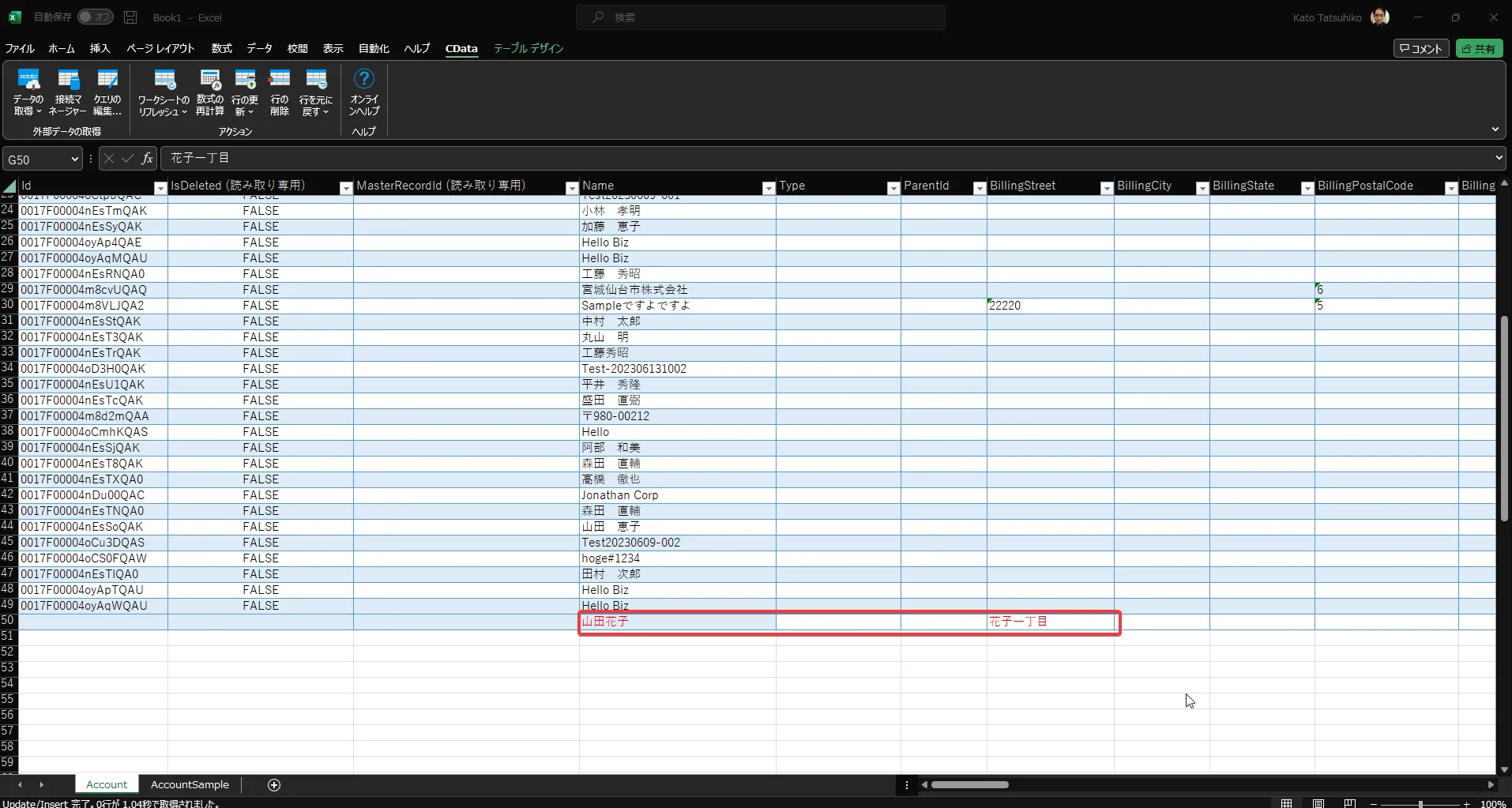Click the 共有 share button
Viewport: 1512px width, 808px height.
[x=1479, y=48]
